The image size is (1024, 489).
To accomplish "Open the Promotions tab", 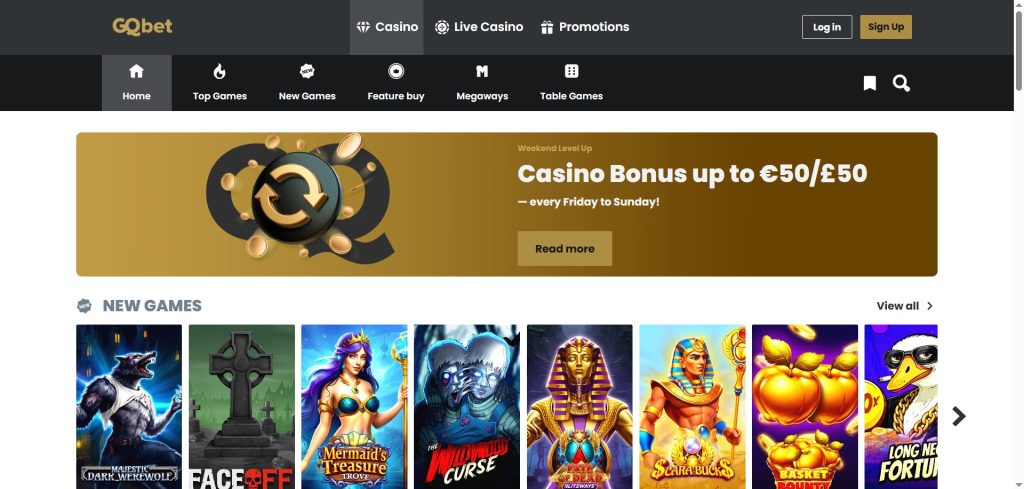I will 585,27.
